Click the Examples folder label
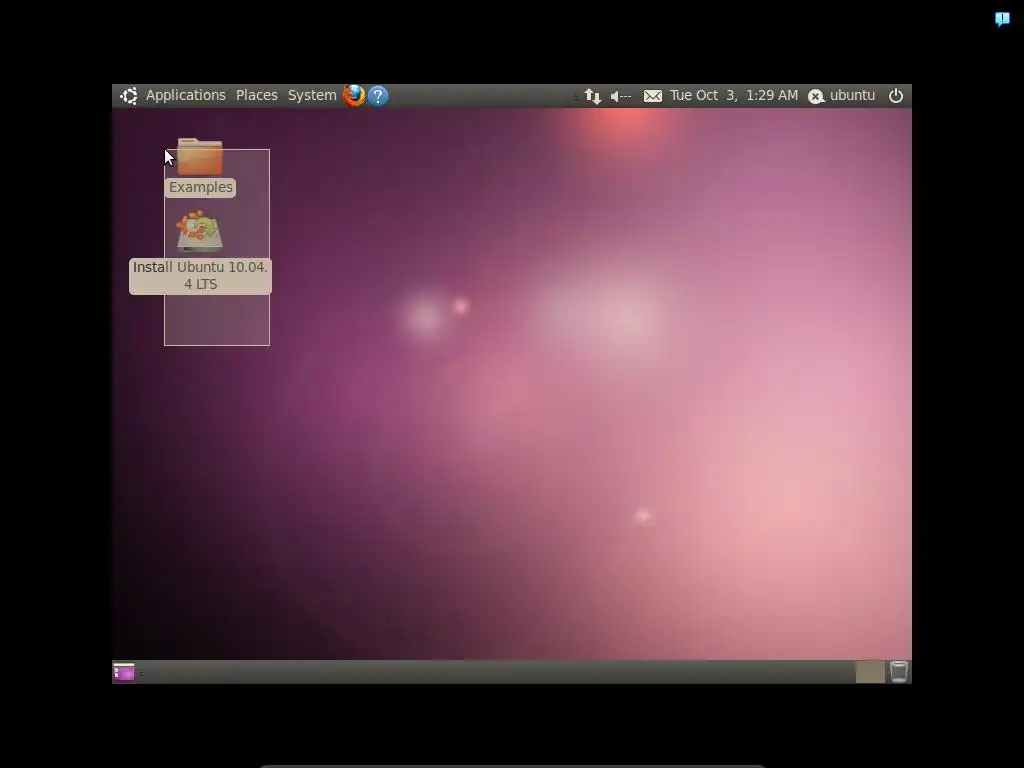 [200, 187]
